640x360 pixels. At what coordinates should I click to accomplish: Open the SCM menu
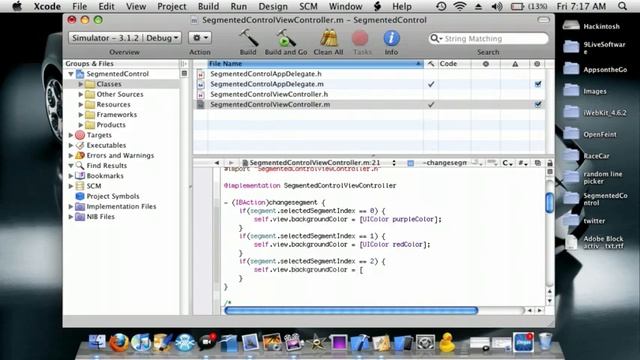click(x=308, y=7)
